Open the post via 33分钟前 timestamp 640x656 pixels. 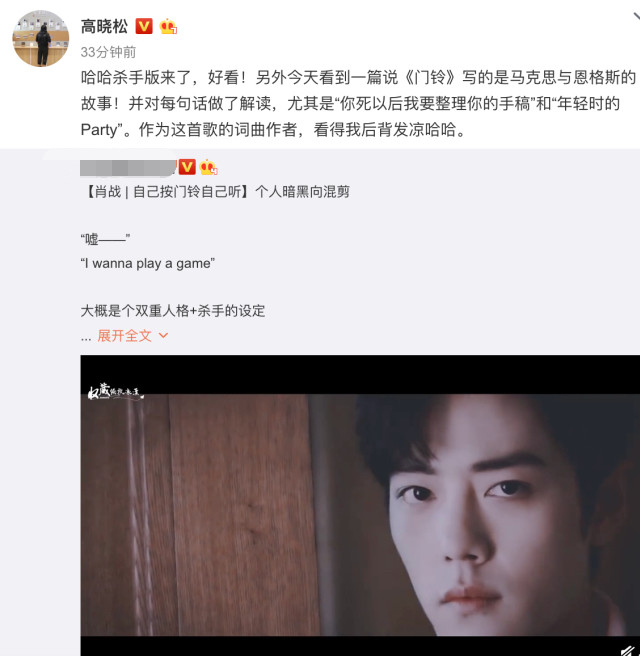click(108, 52)
